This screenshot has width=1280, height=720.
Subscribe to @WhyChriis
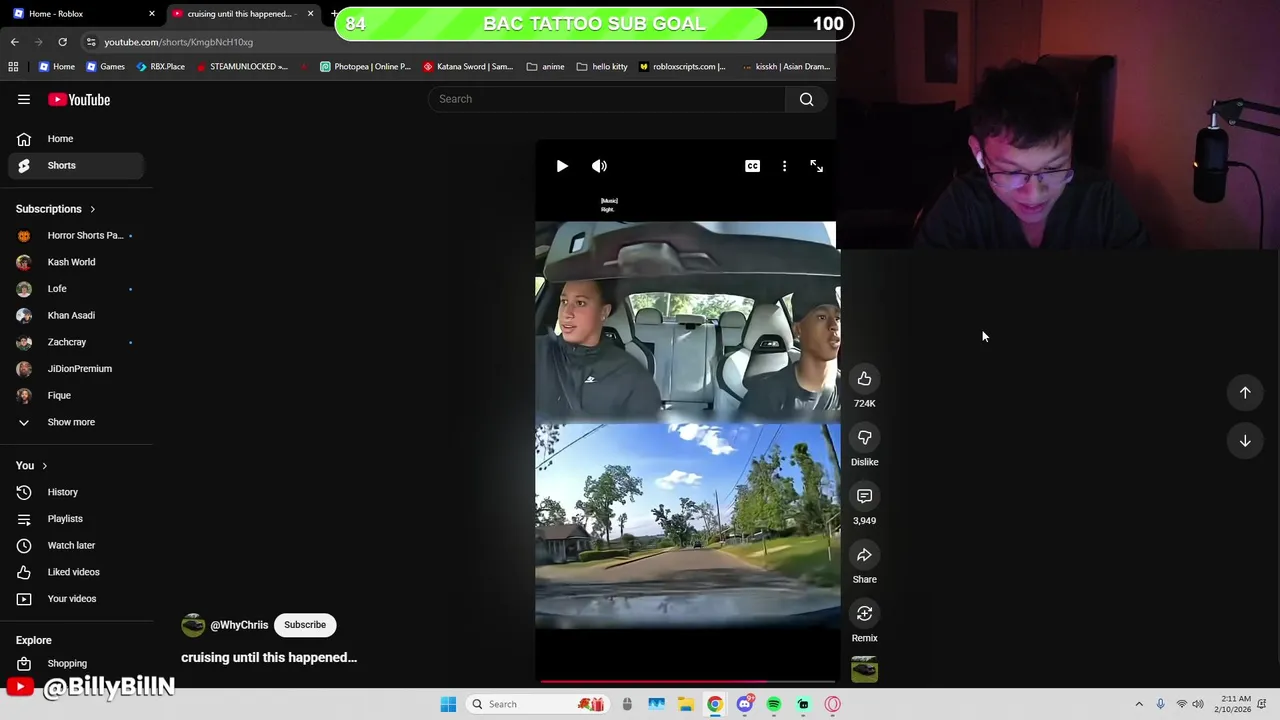(305, 625)
